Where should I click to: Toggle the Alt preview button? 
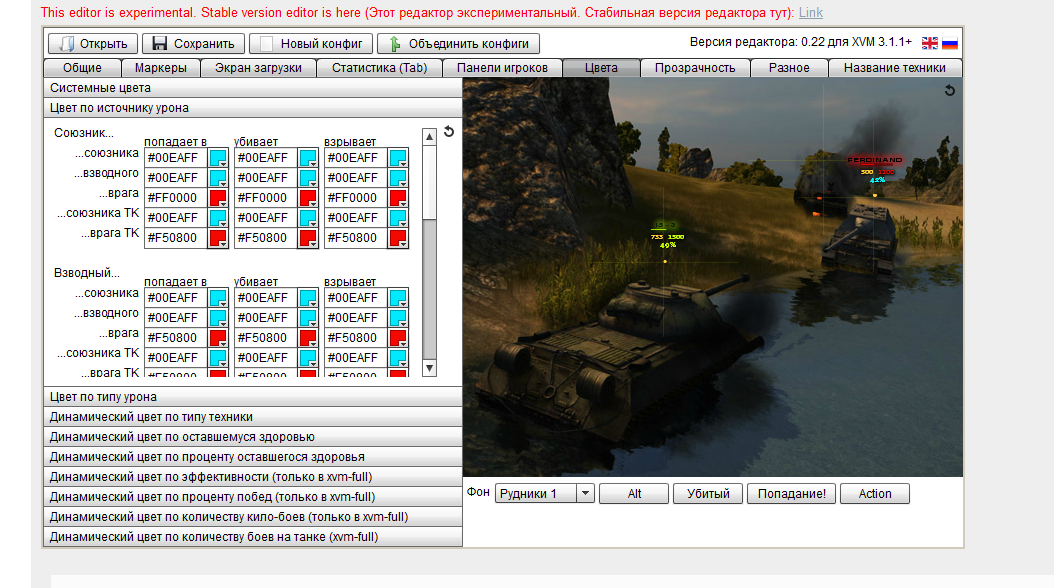[x=634, y=494]
